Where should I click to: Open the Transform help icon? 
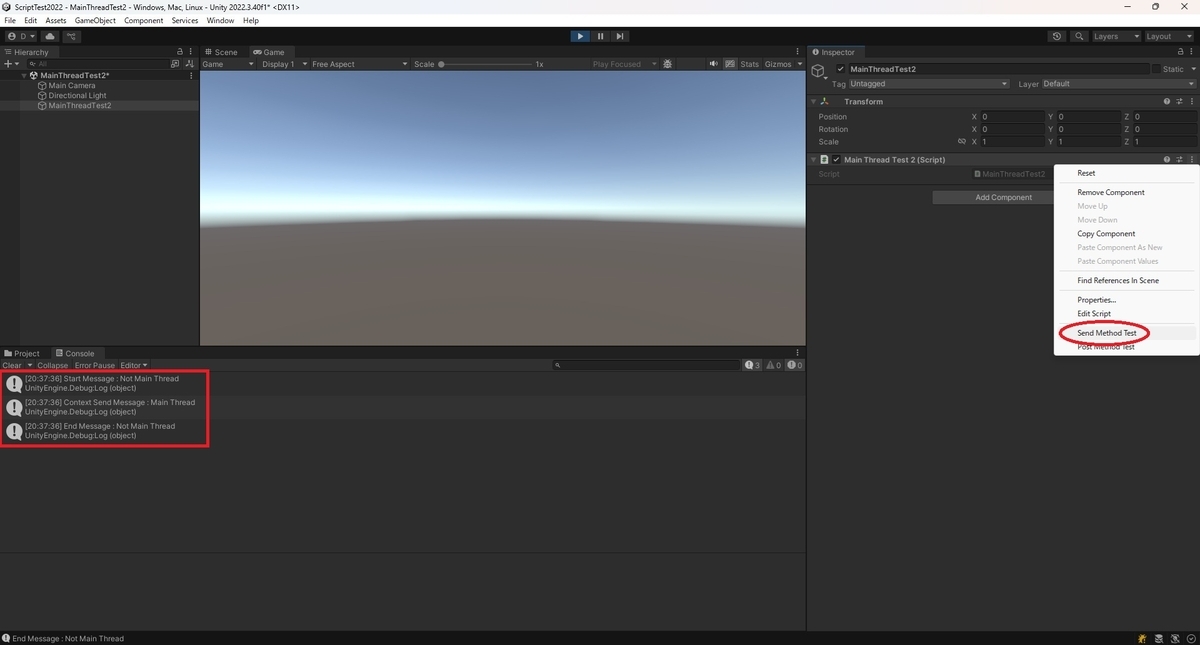click(x=1167, y=102)
